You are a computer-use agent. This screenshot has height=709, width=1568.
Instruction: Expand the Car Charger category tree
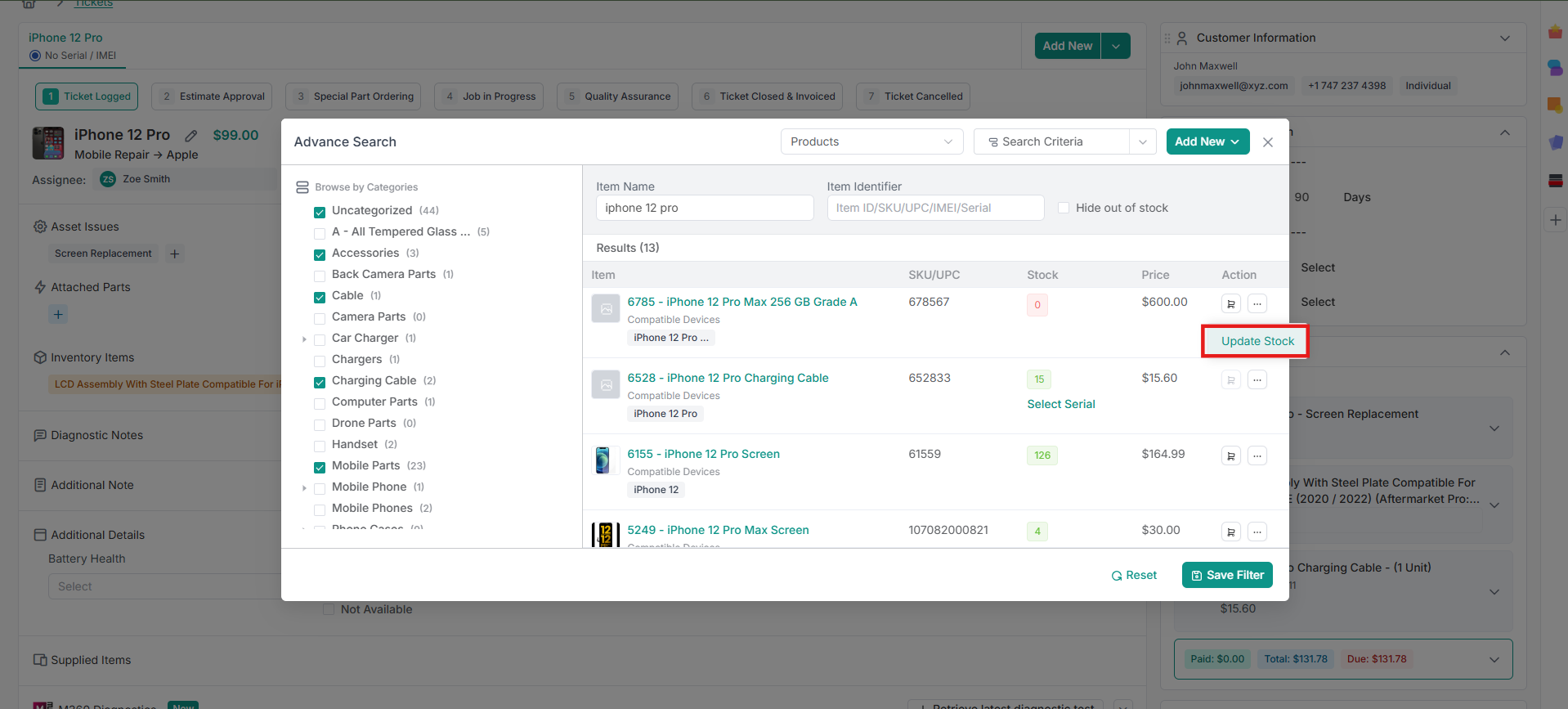pyautogui.click(x=304, y=339)
